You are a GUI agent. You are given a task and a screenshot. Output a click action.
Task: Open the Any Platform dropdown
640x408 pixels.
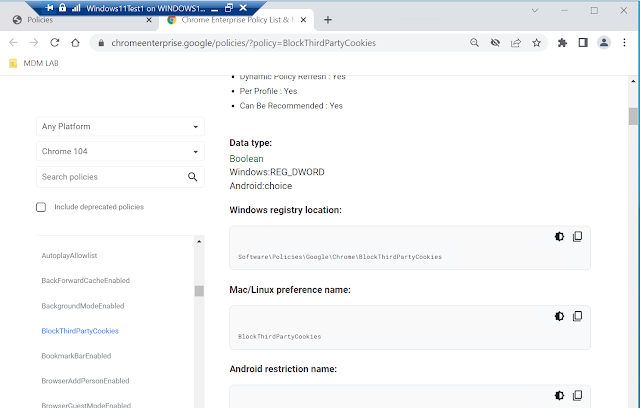tap(120, 126)
